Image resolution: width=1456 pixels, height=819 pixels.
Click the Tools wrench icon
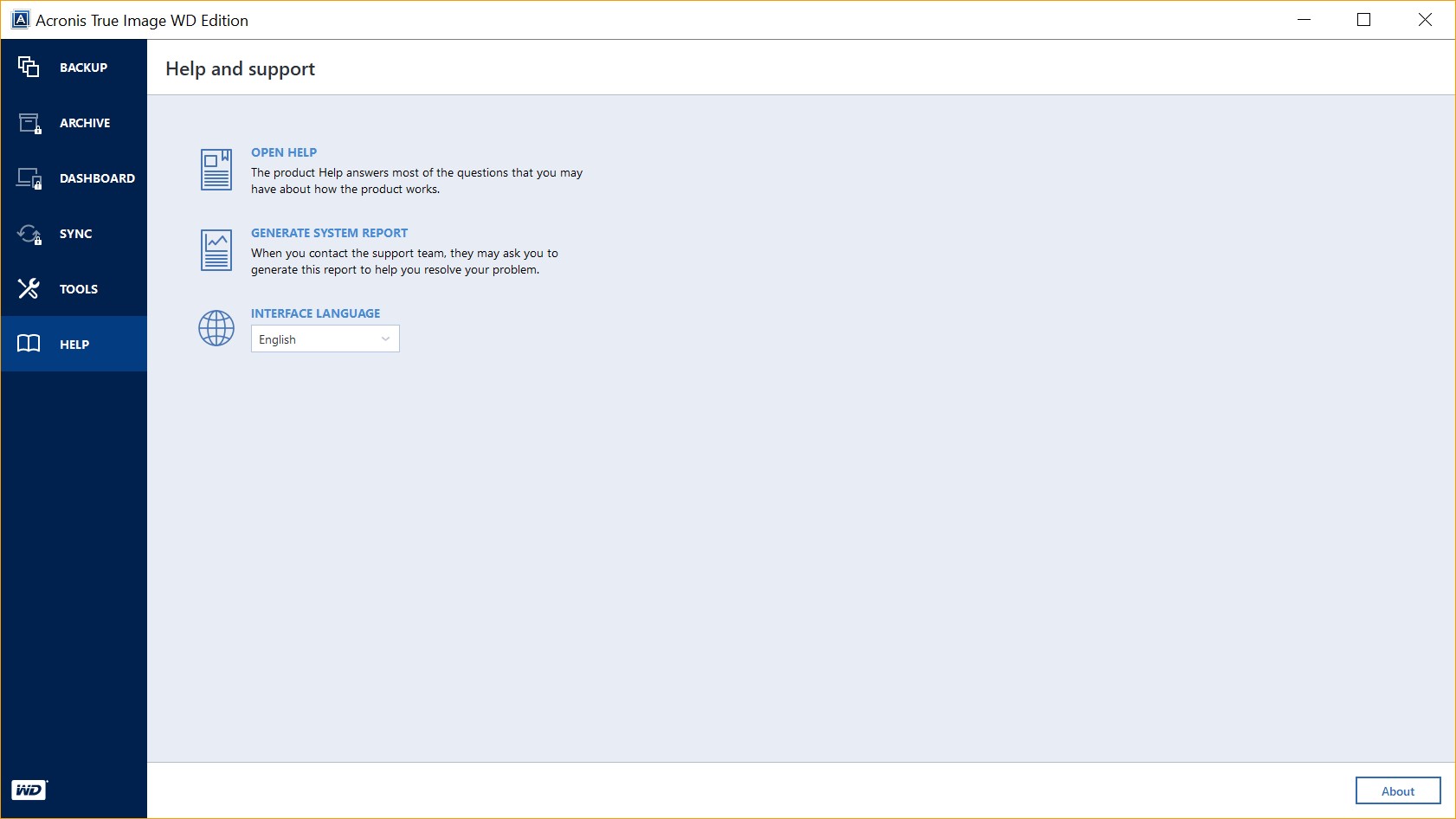(x=29, y=288)
